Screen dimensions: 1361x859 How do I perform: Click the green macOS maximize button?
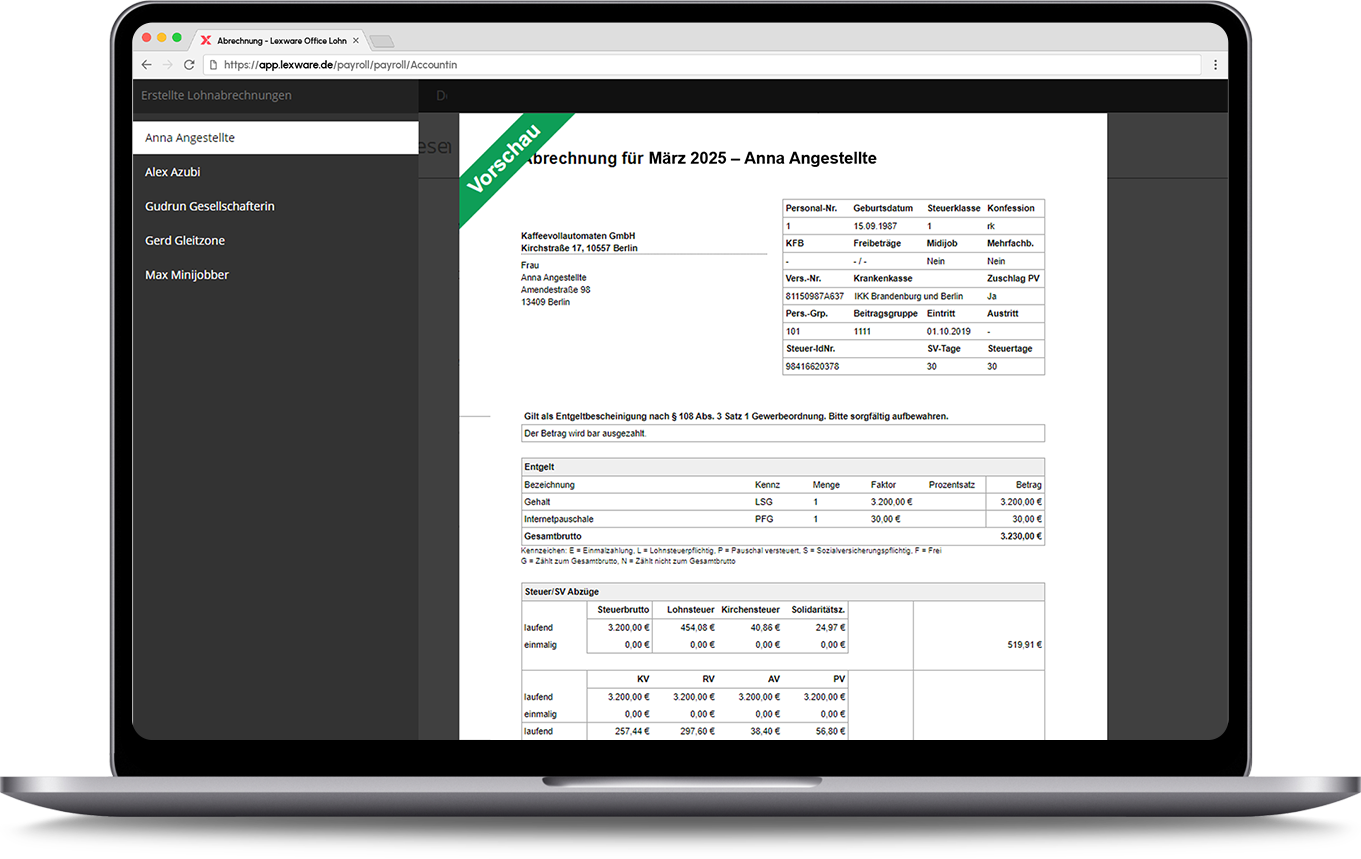pyautogui.click(x=177, y=38)
